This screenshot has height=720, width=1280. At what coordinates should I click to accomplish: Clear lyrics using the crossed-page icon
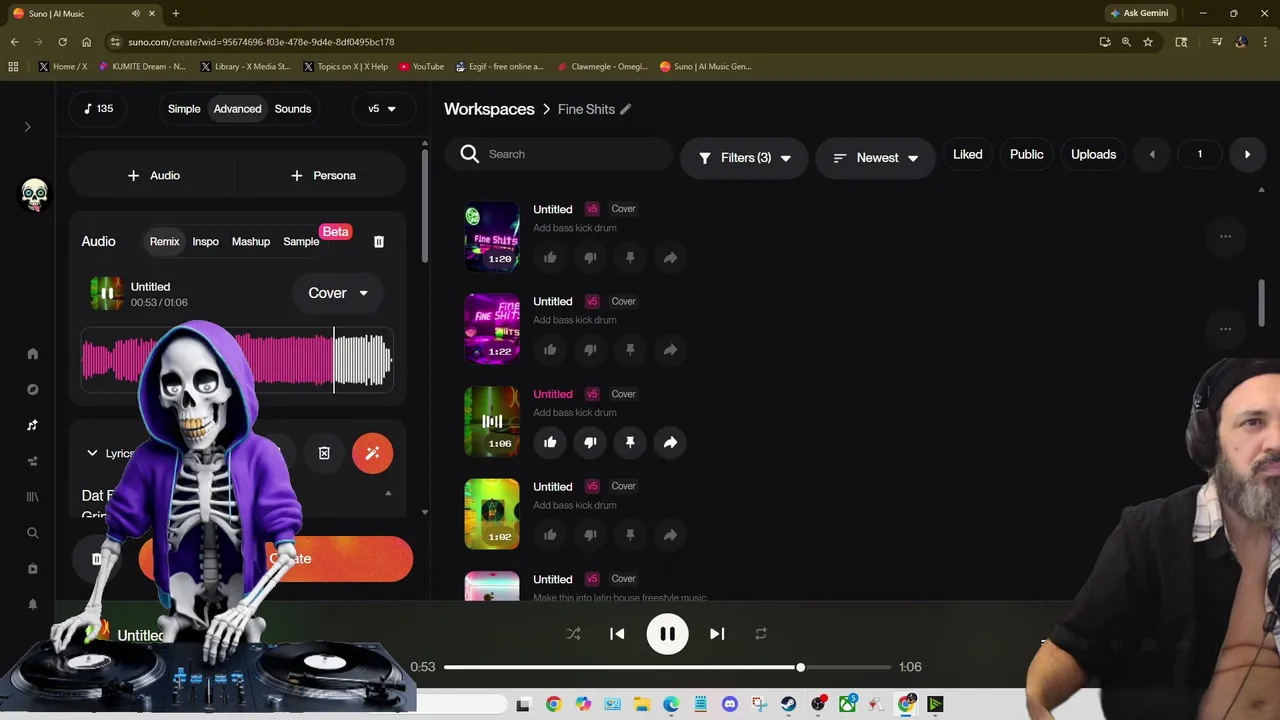pyautogui.click(x=324, y=453)
